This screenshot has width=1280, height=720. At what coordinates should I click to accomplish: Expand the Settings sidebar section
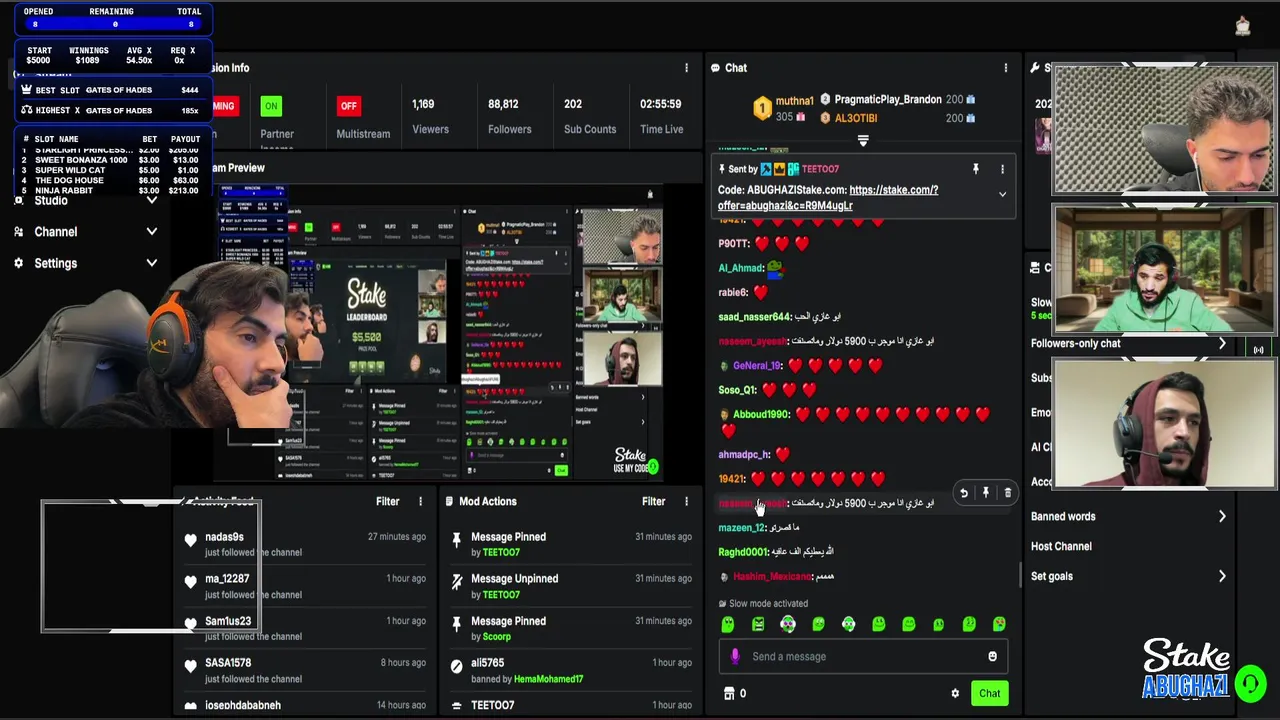152,263
